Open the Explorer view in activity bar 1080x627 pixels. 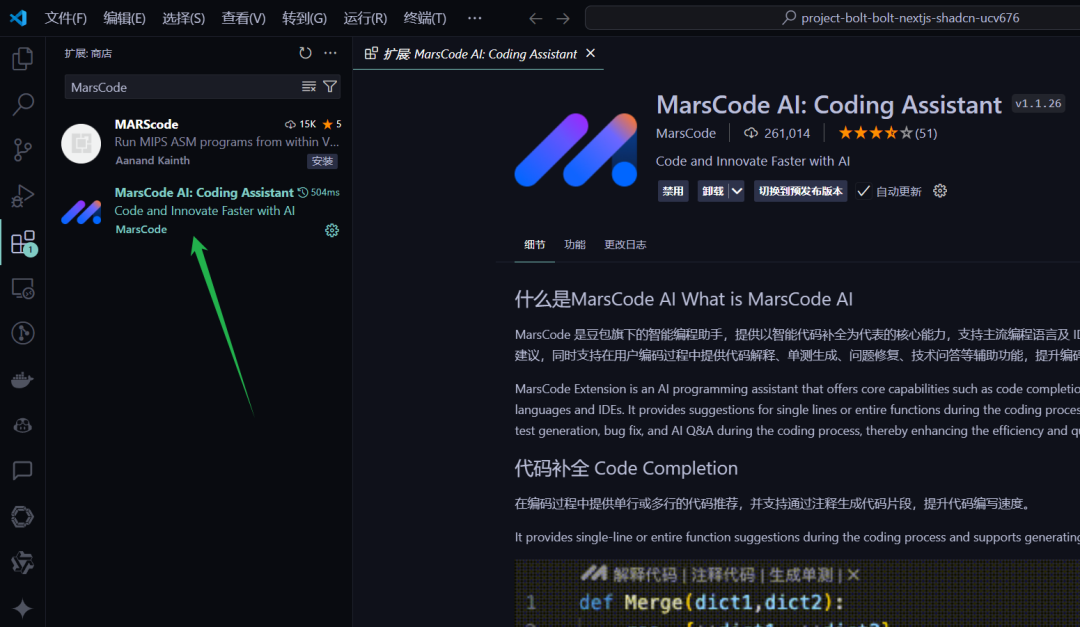(23, 59)
